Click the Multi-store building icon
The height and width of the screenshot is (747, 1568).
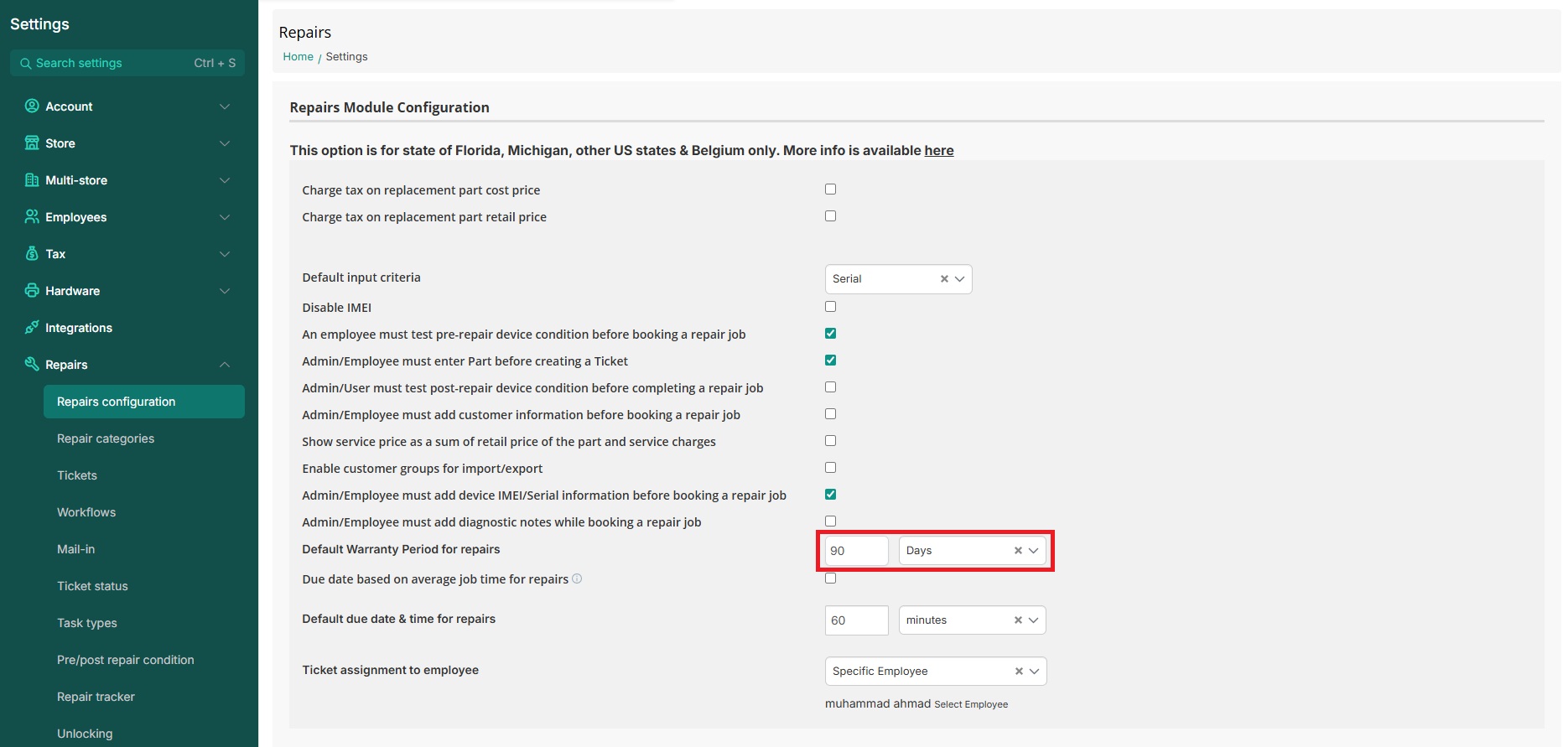(x=32, y=180)
